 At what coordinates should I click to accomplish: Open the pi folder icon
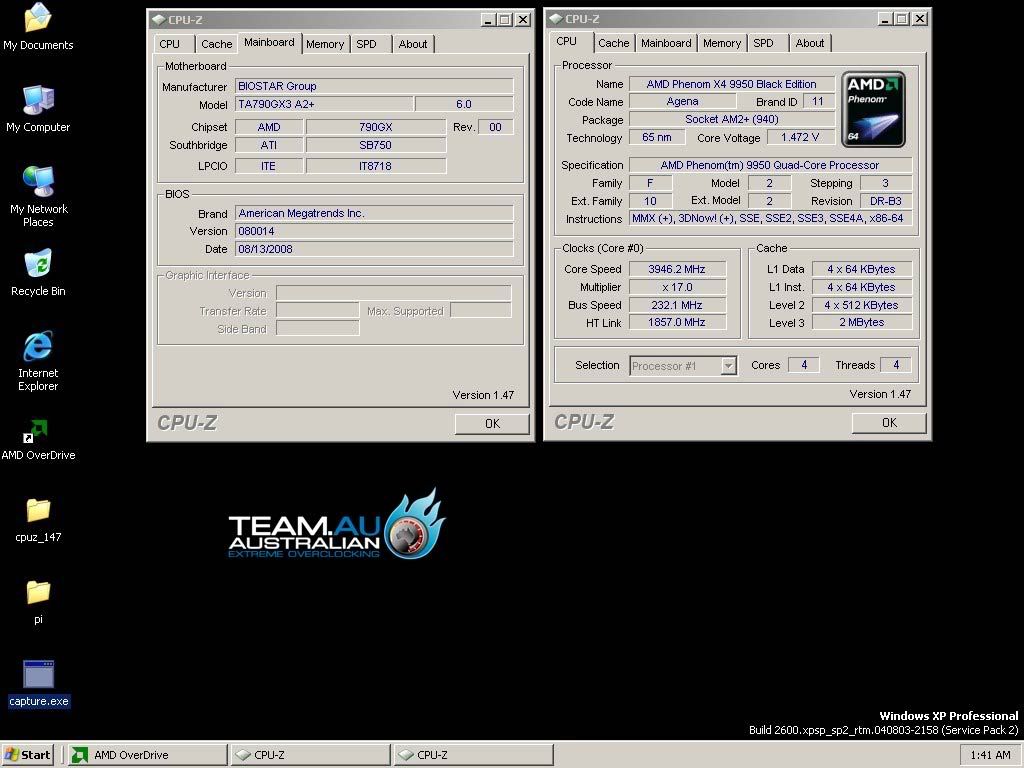point(38,602)
